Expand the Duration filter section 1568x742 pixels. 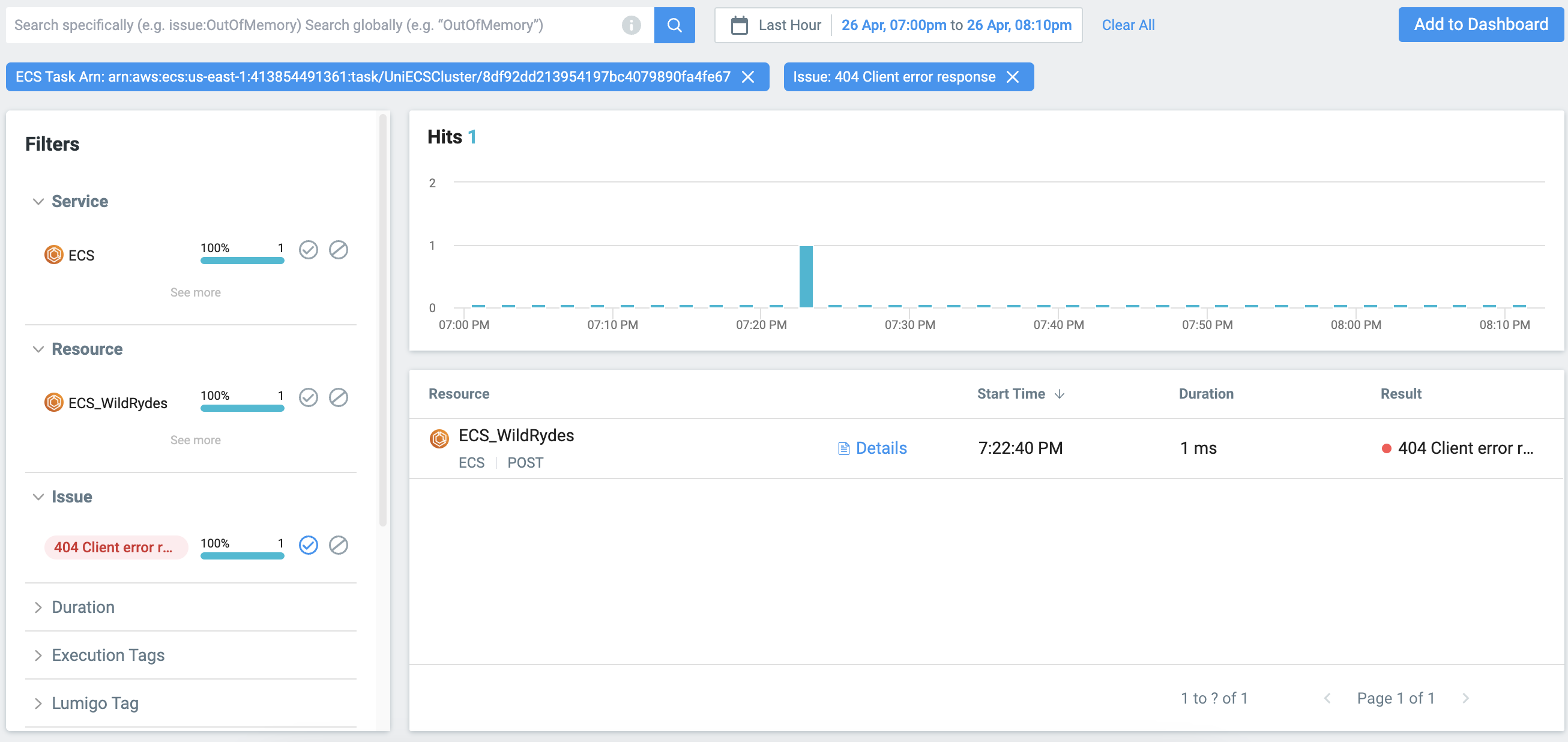coord(38,608)
